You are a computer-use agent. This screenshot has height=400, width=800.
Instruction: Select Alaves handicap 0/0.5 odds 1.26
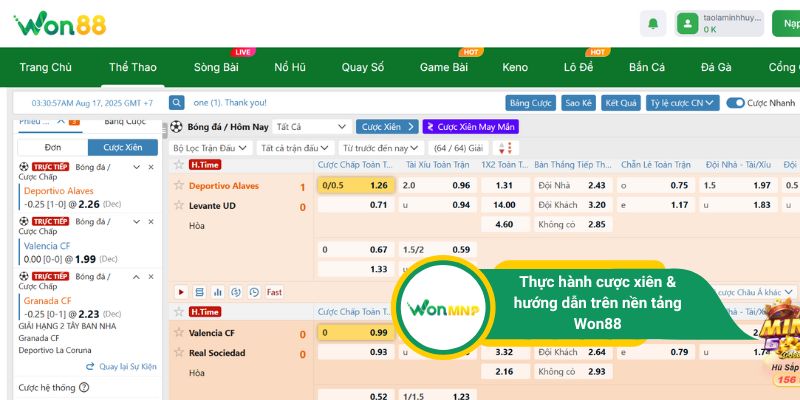356,185
